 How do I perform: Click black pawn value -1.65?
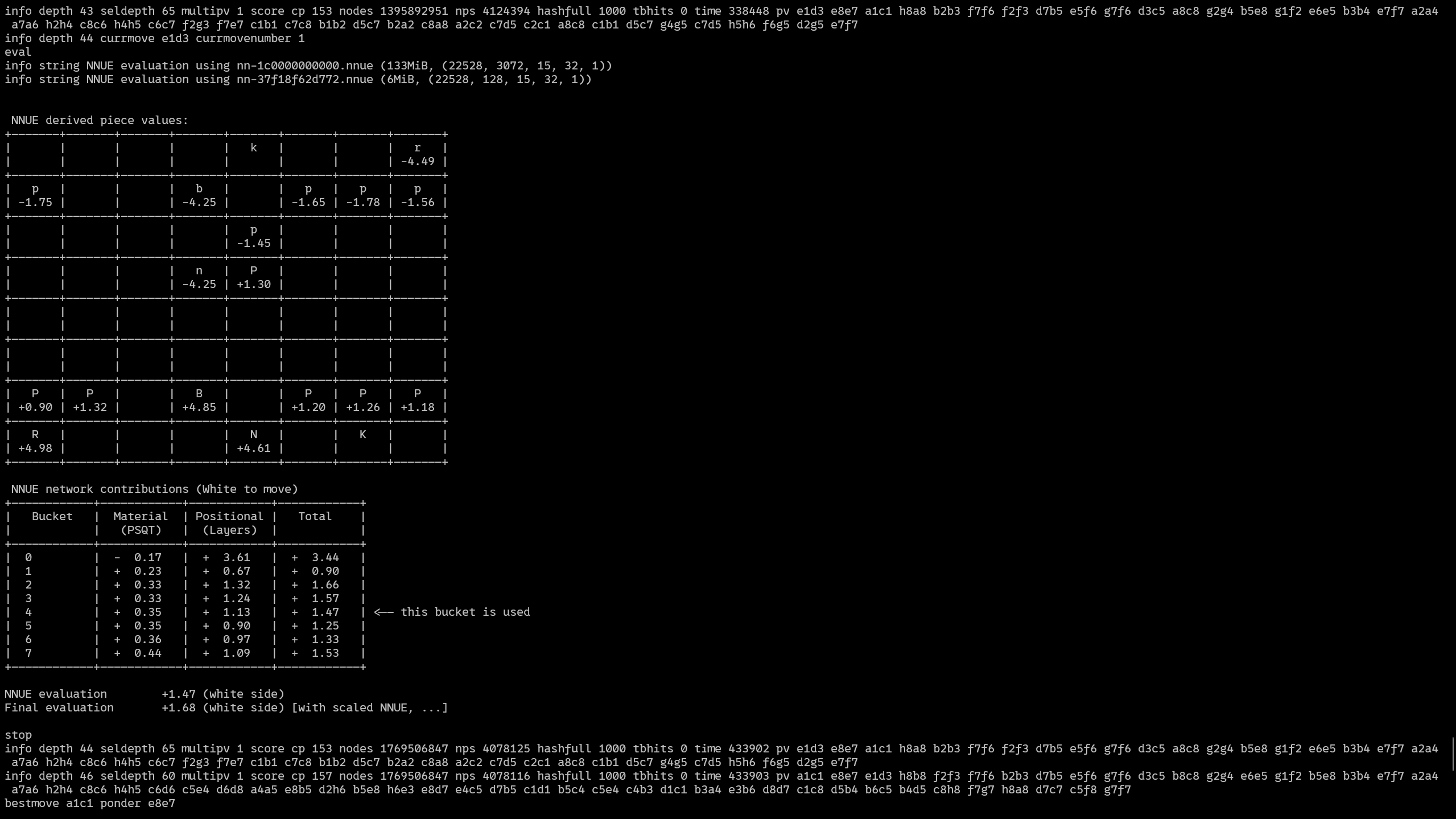pos(308,202)
